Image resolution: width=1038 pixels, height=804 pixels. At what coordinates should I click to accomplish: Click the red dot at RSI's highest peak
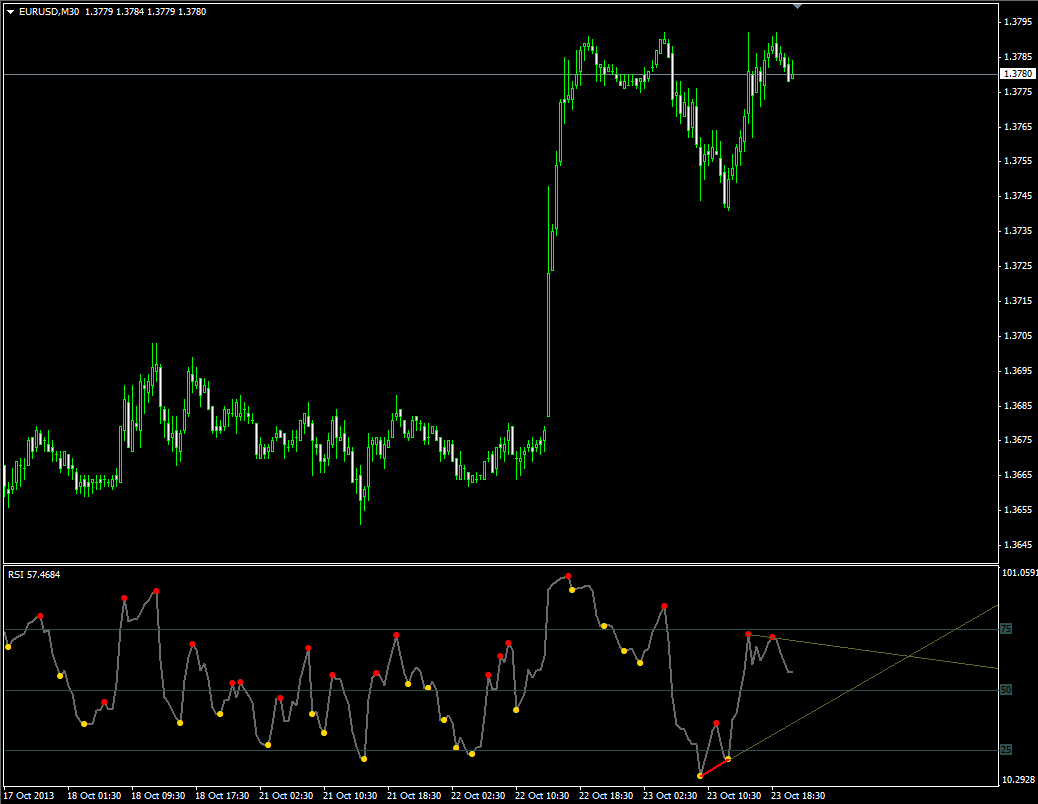click(568, 576)
